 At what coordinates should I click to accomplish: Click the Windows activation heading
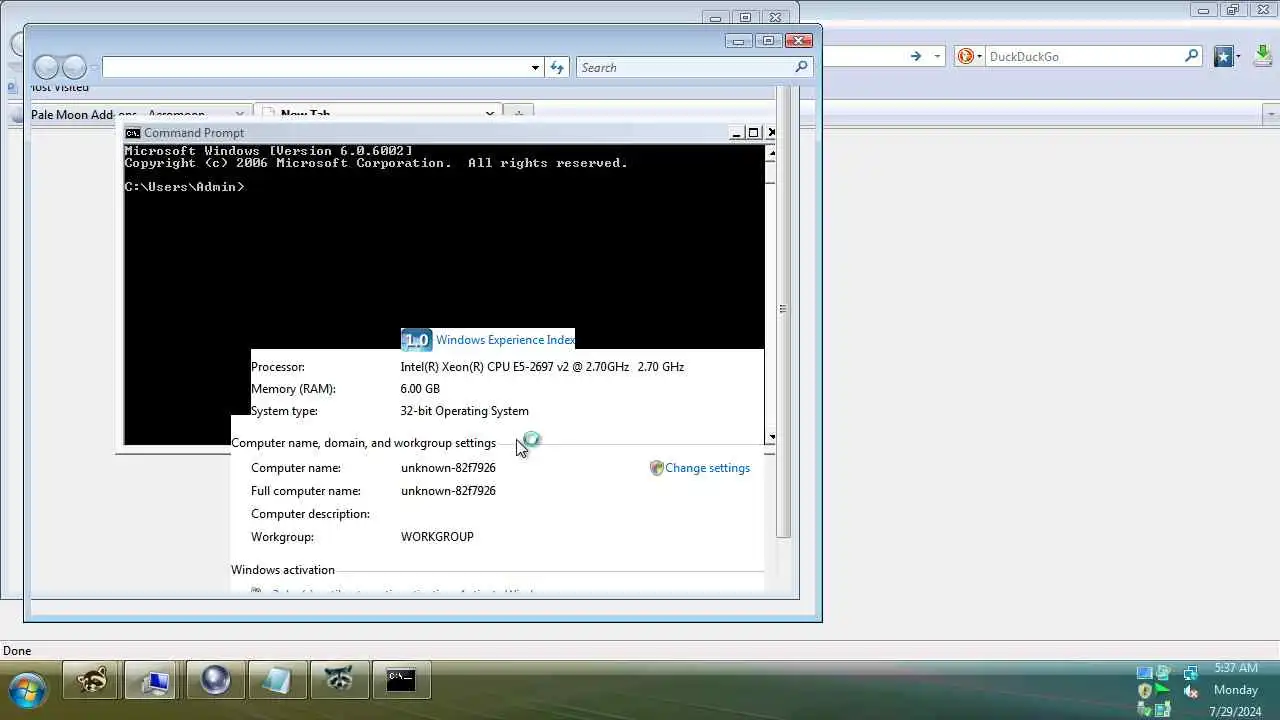click(x=283, y=570)
